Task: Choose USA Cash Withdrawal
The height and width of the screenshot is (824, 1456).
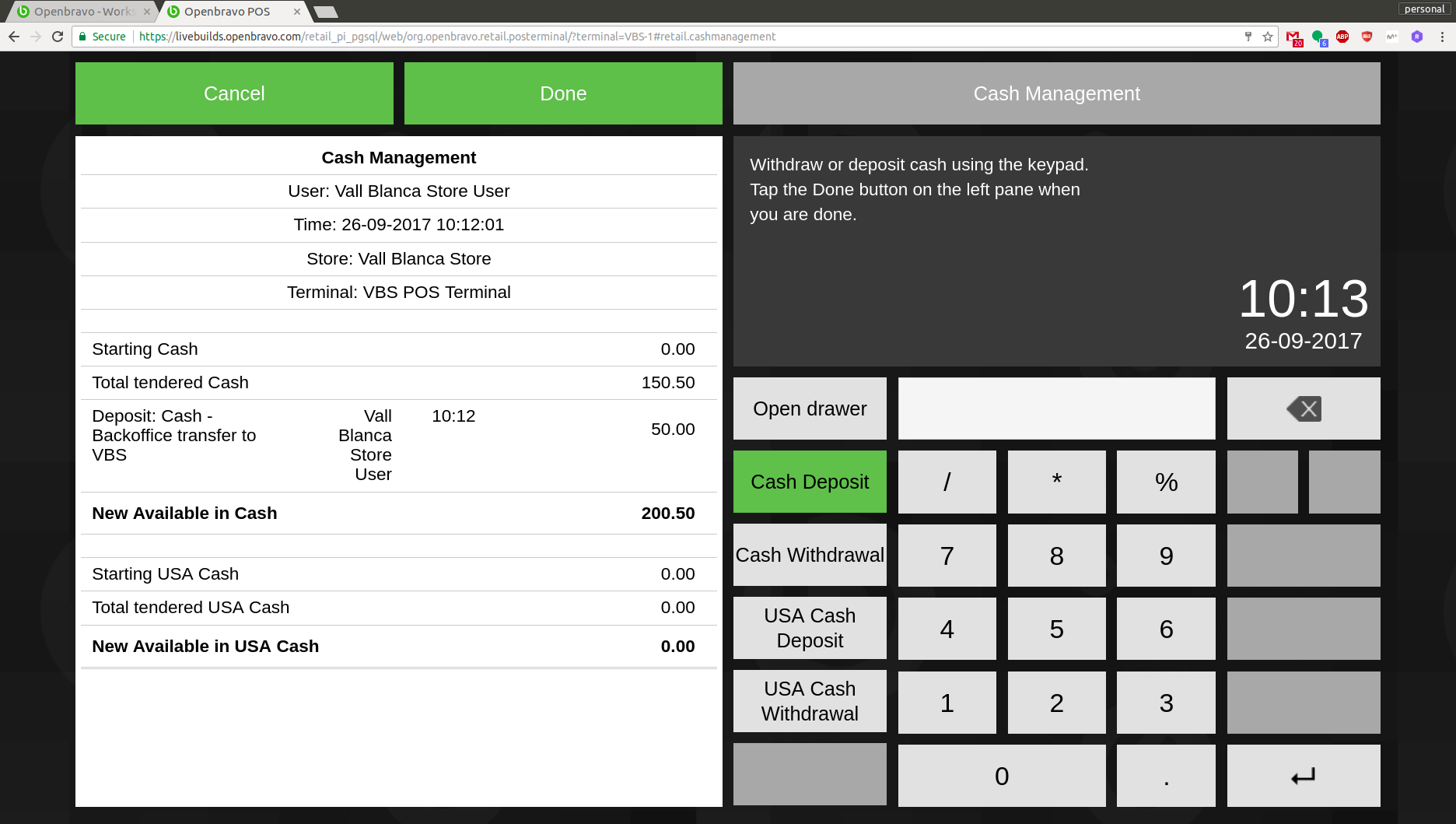Action: coord(810,701)
